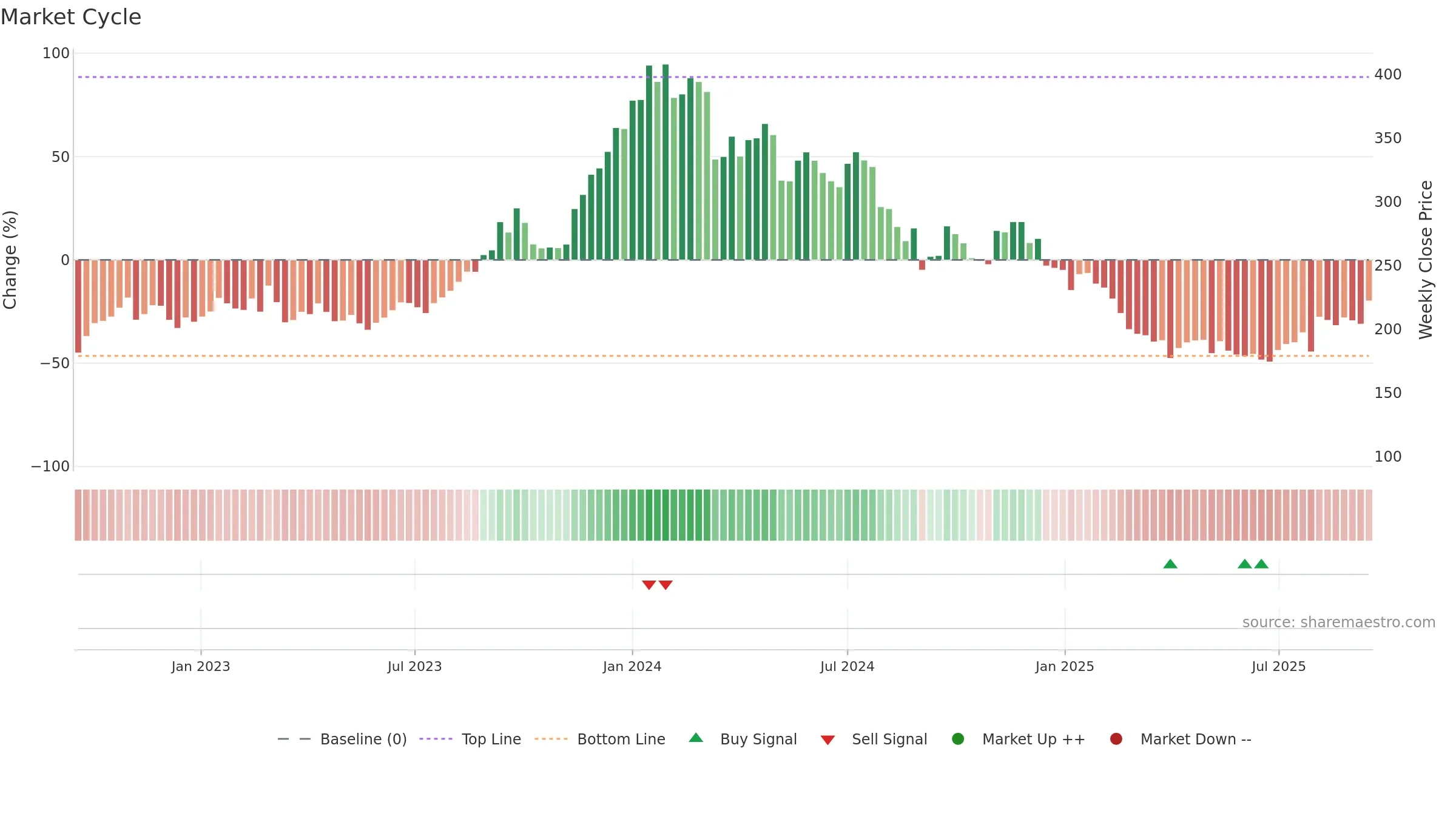
Task: Click the Jan 2025 x-axis label
Action: pos(1065,667)
